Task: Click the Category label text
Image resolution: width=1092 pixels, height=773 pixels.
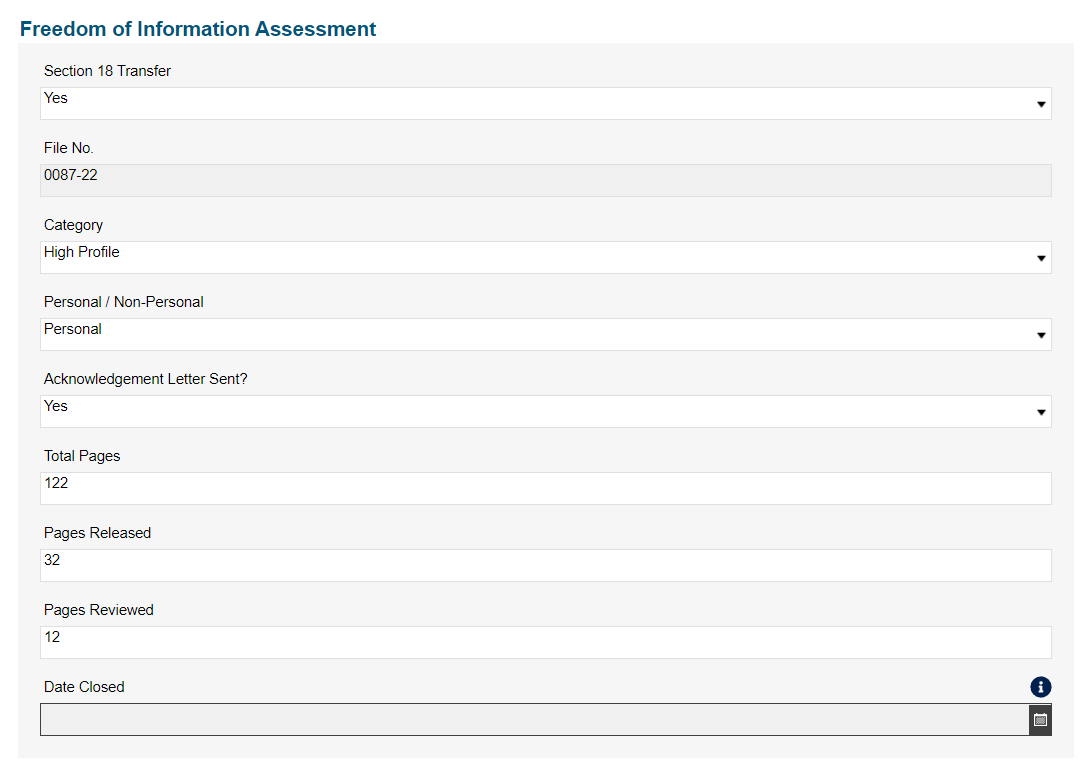Action: click(x=73, y=225)
